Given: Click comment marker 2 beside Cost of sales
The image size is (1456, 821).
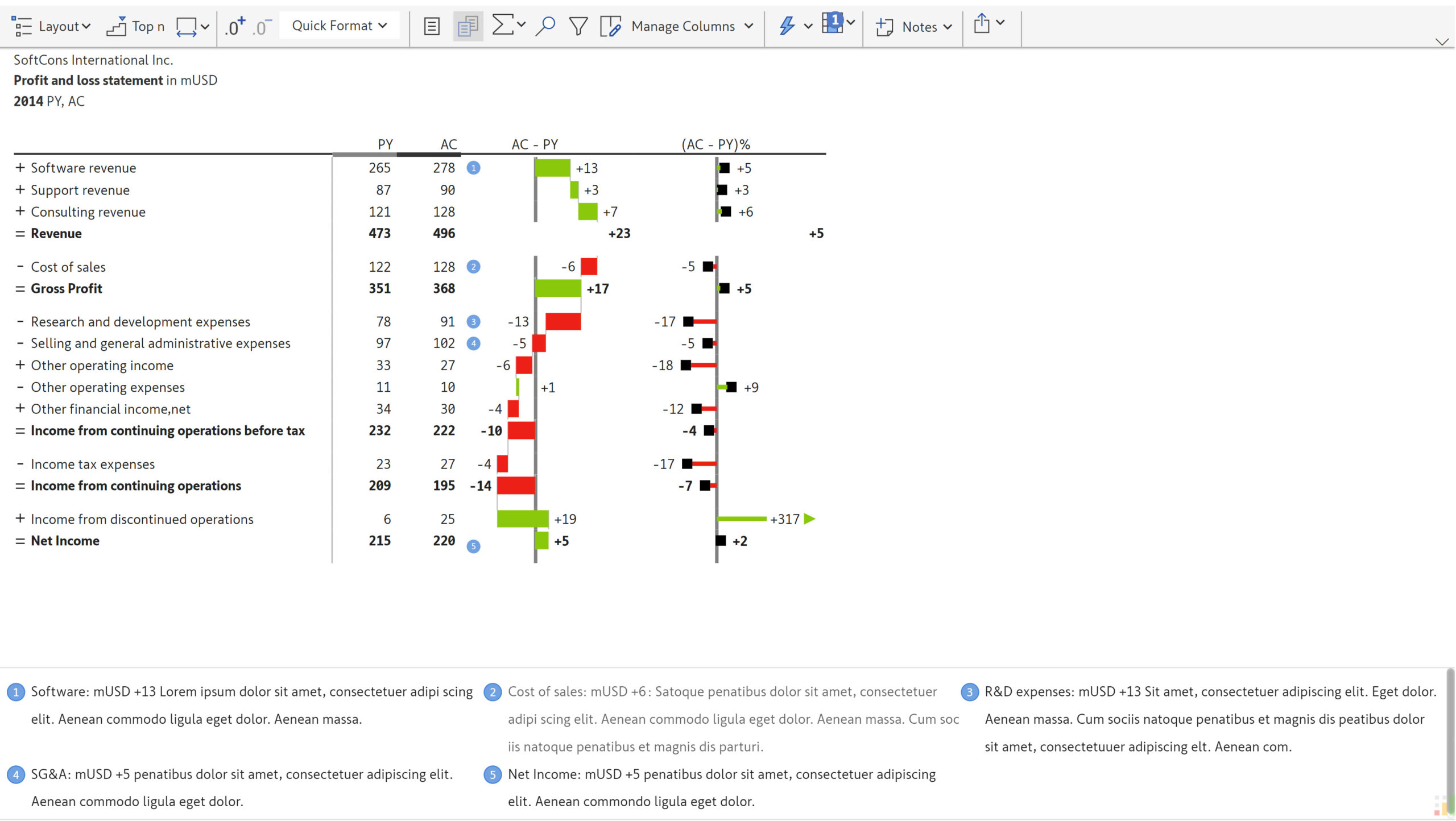Looking at the screenshot, I should 474,267.
